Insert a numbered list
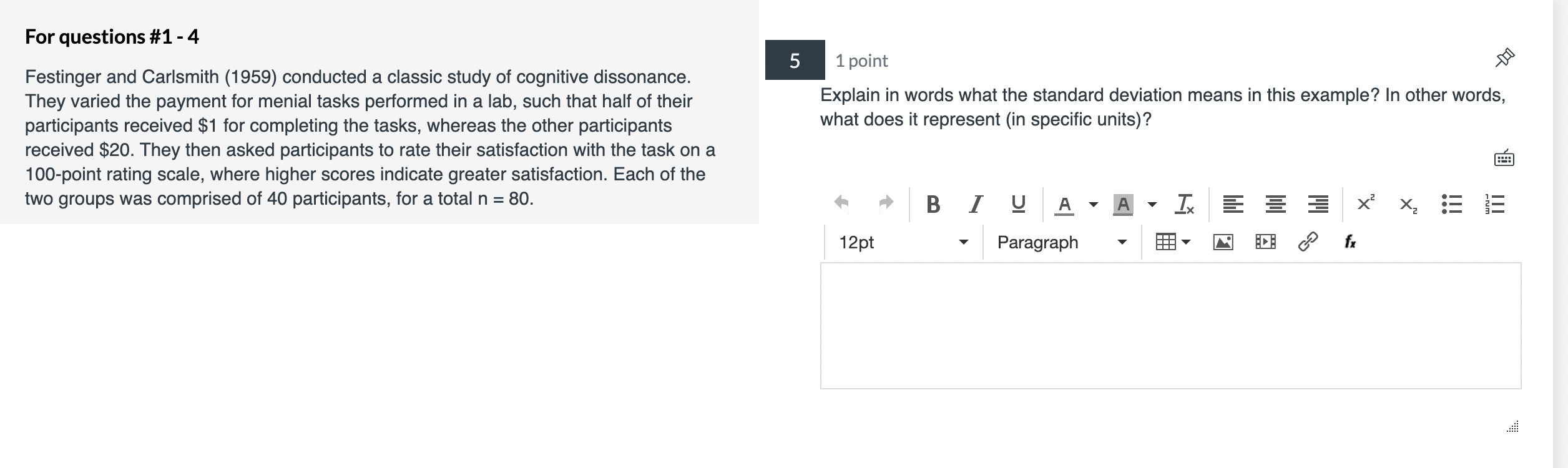 tap(1494, 204)
